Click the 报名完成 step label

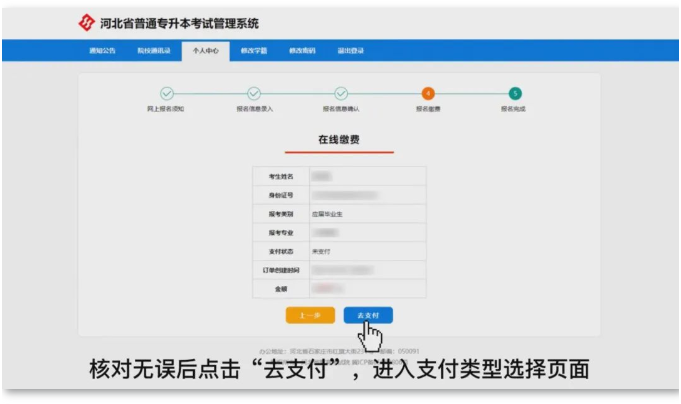[x=513, y=108]
